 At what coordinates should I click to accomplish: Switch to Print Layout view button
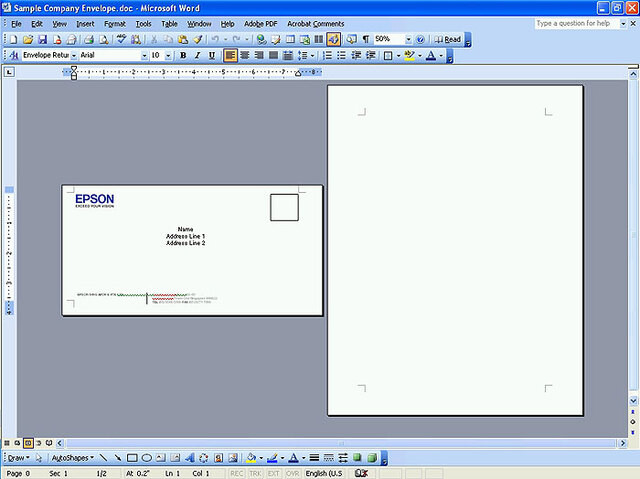[28, 443]
